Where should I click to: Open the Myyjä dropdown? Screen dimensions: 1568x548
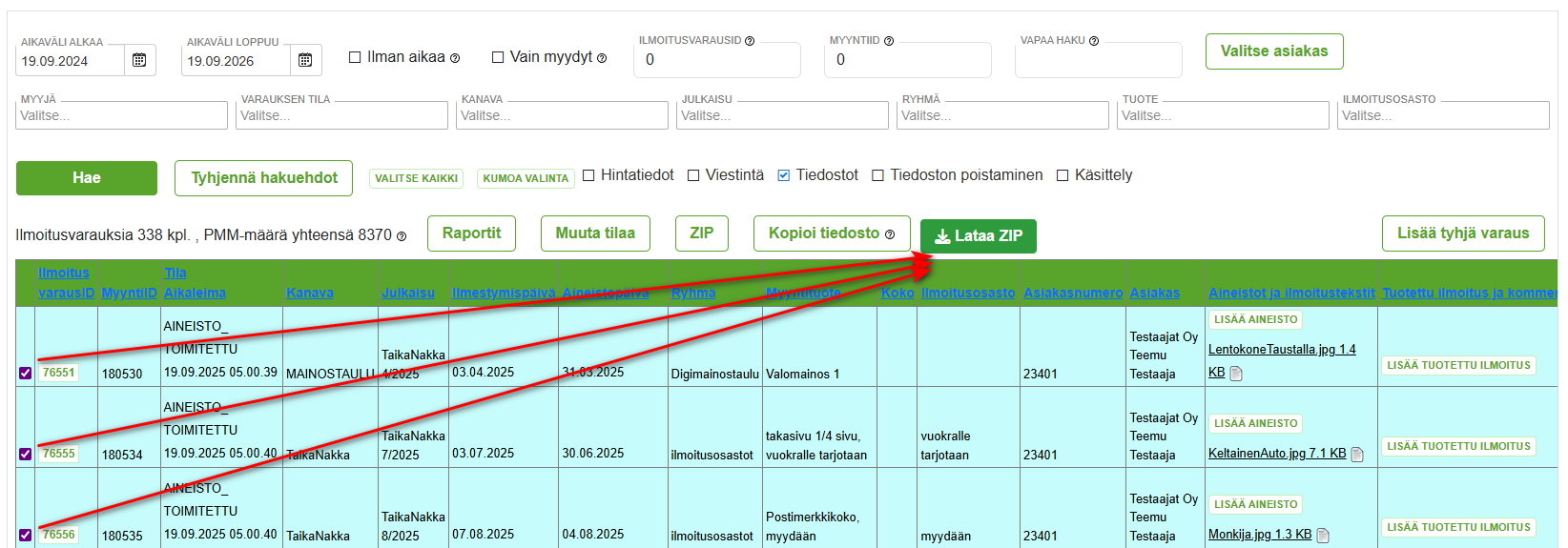[123, 115]
